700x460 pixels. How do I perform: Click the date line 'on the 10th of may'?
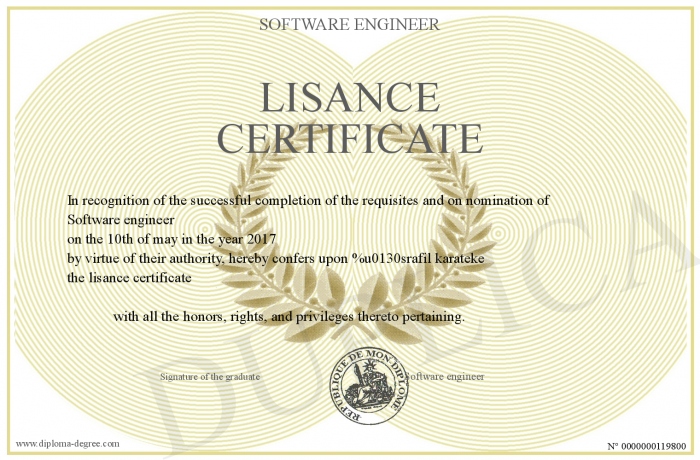(130, 239)
